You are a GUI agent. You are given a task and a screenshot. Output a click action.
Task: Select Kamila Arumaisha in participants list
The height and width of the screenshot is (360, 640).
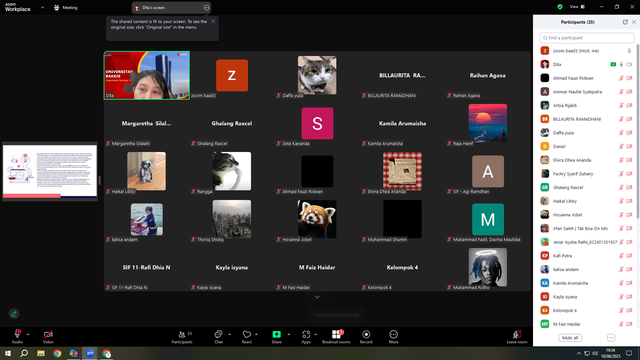pyautogui.click(x=587, y=283)
